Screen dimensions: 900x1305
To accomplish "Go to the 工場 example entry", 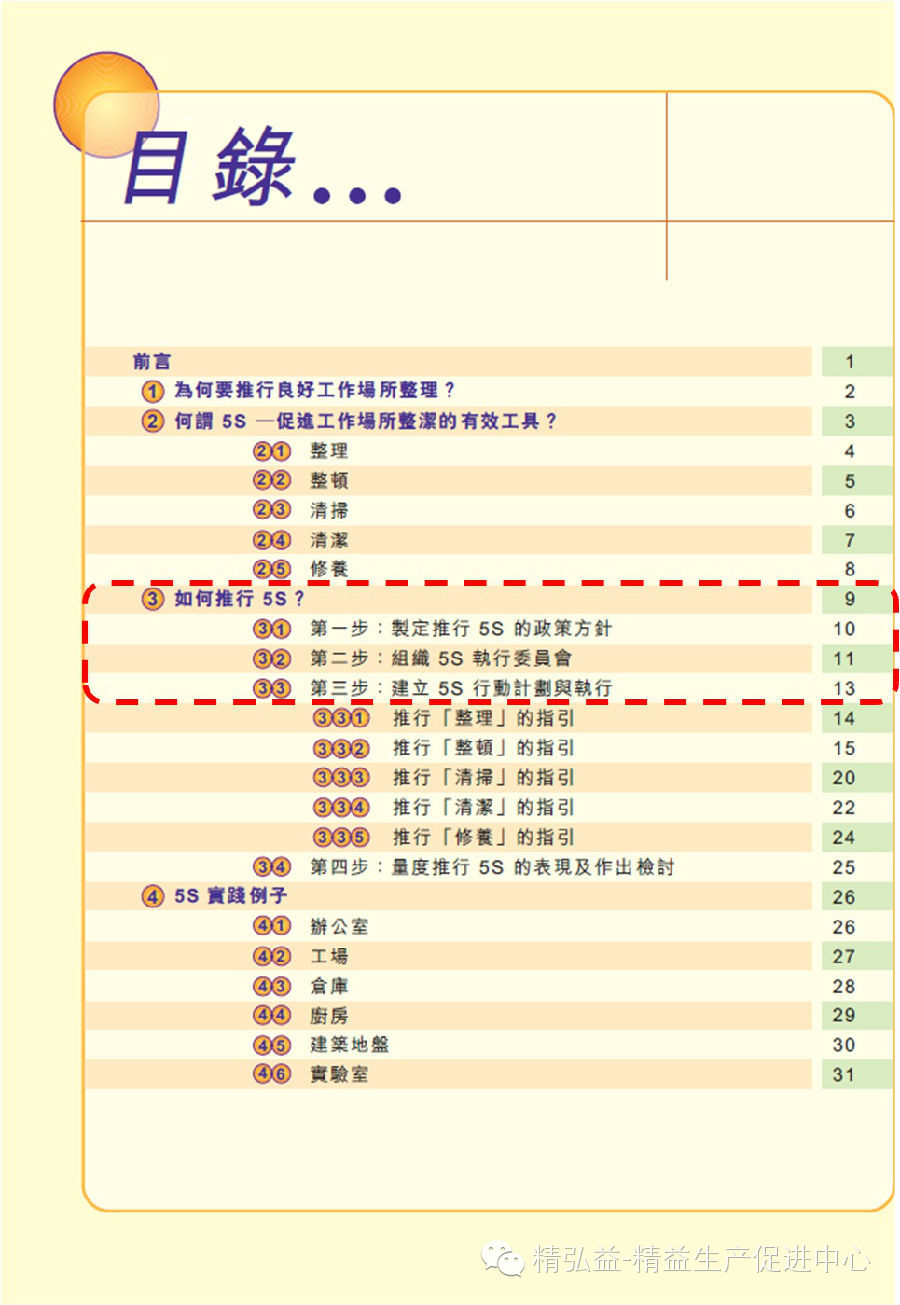I will point(329,956).
